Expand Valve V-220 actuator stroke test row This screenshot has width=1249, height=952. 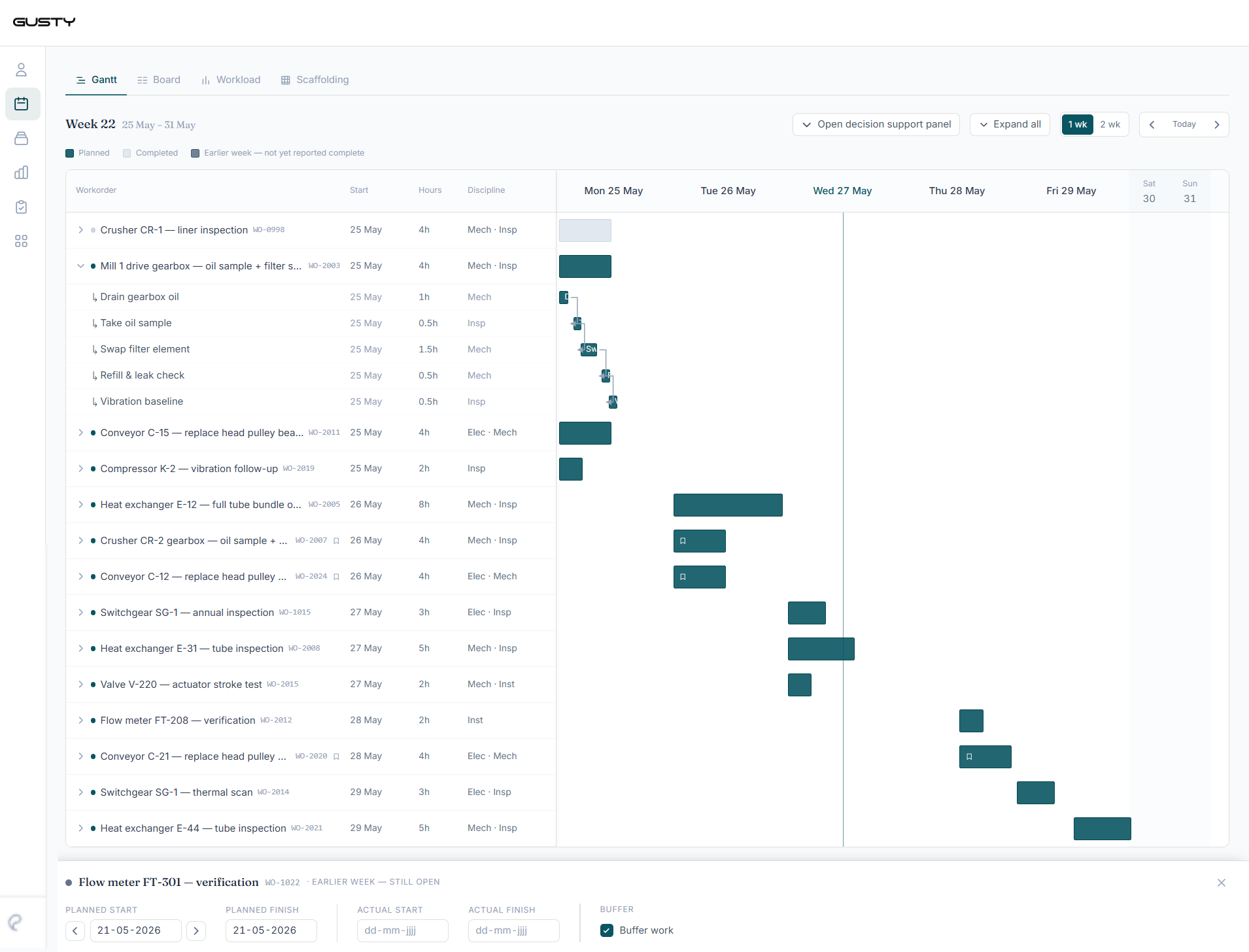click(80, 685)
